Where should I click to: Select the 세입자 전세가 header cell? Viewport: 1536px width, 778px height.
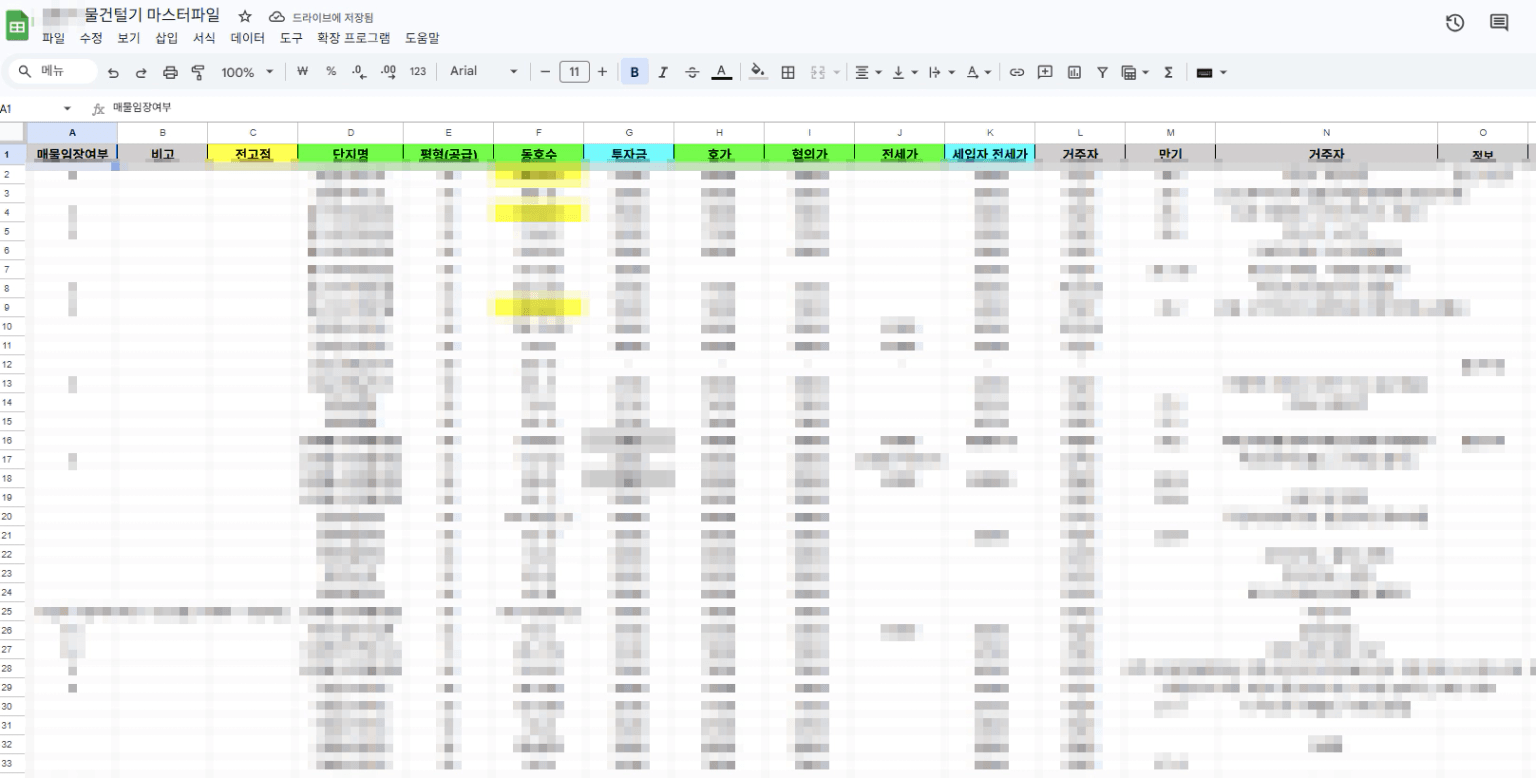pos(990,154)
